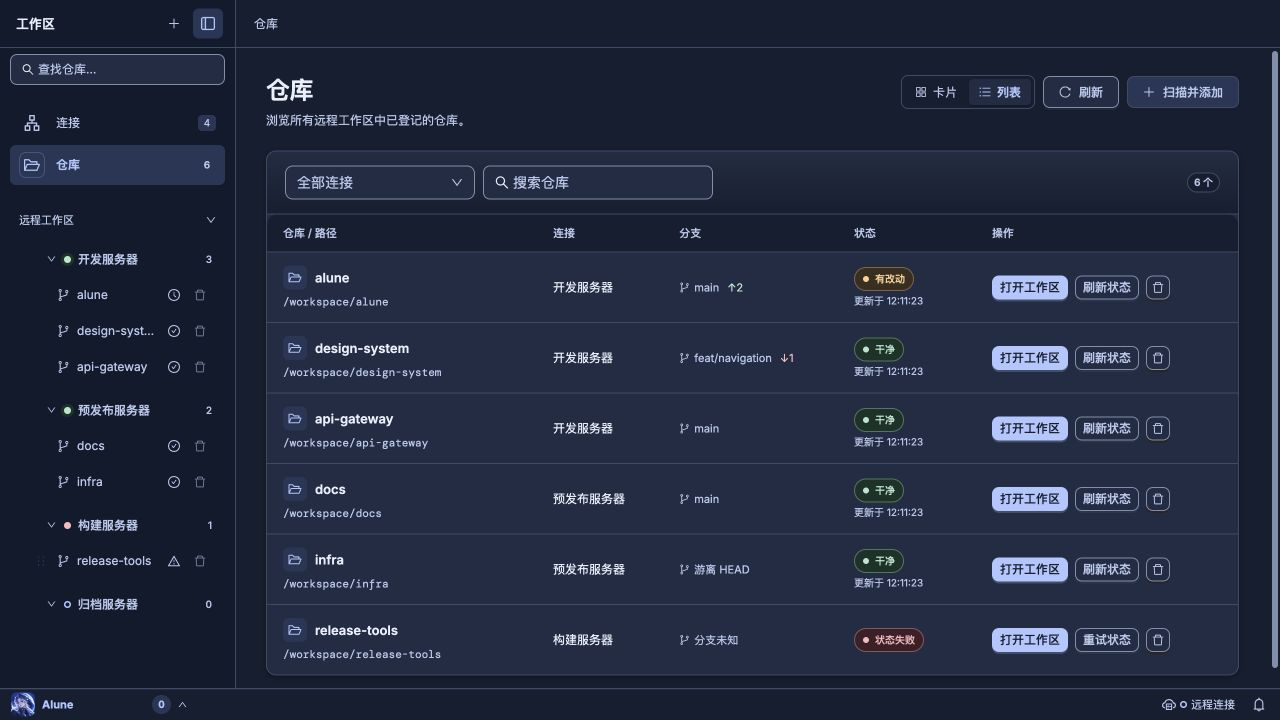Focus the 搜索仓库 input field
This screenshot has height=720, width=1280.
coord(598,182)
